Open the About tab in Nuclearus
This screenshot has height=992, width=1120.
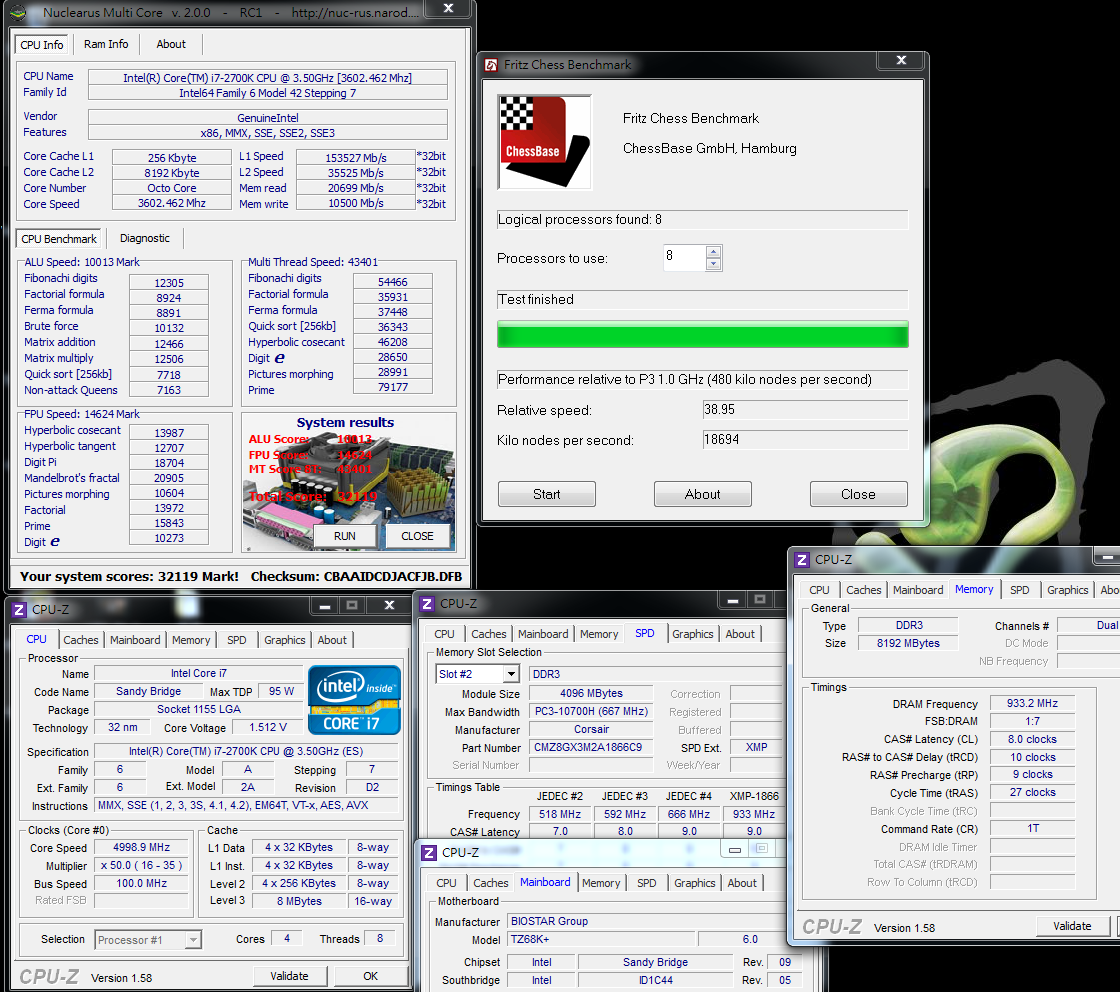(171, 44)
